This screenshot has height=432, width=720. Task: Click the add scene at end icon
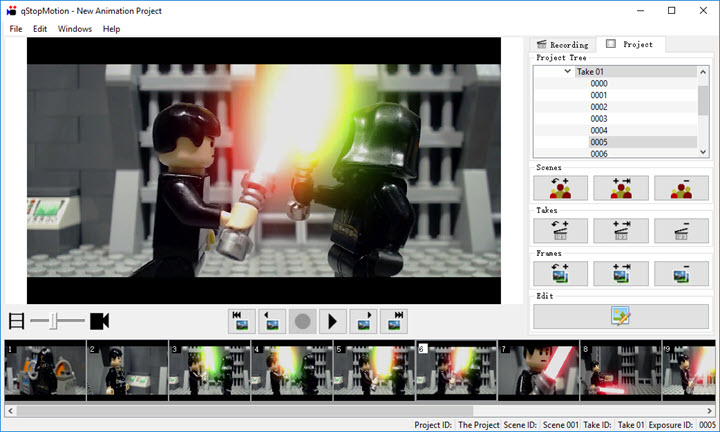click(621, 188)
